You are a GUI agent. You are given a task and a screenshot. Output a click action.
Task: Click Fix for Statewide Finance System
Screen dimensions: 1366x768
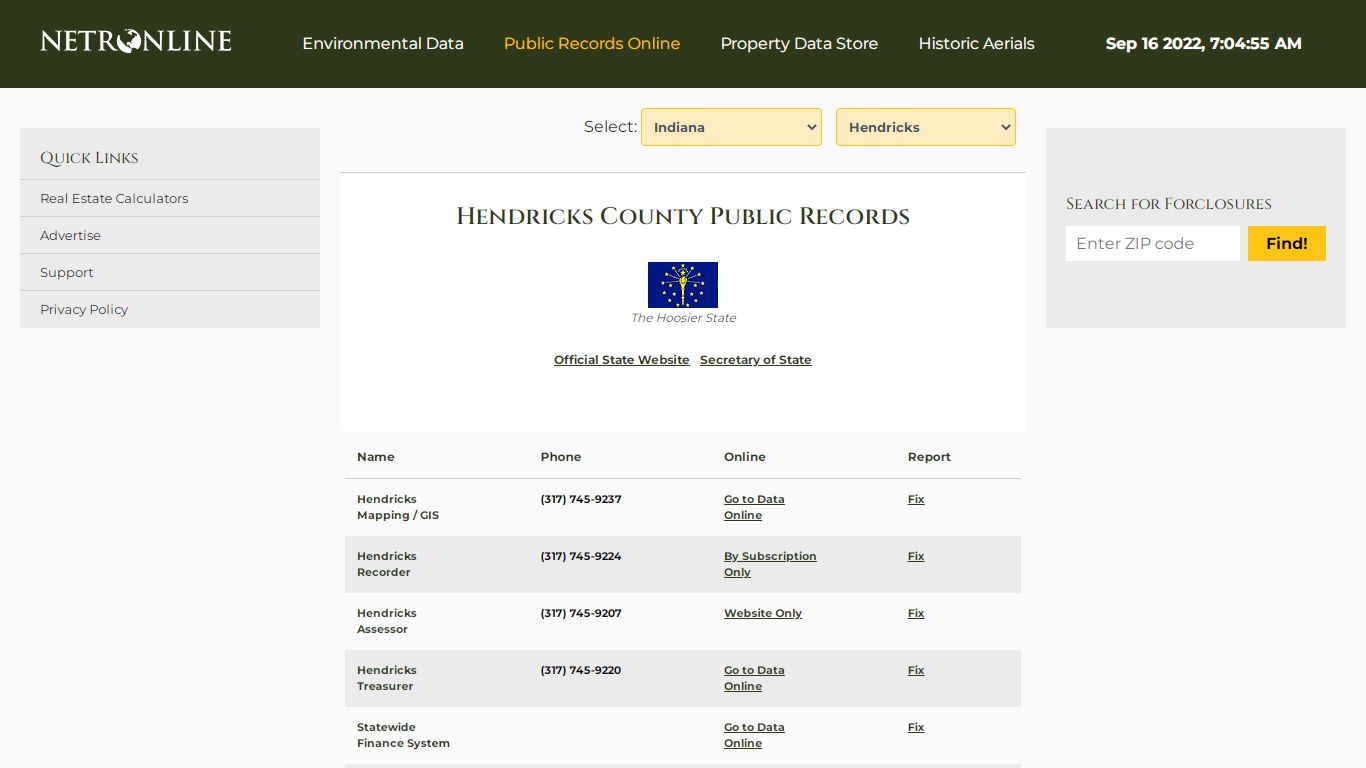pos(916,727)
